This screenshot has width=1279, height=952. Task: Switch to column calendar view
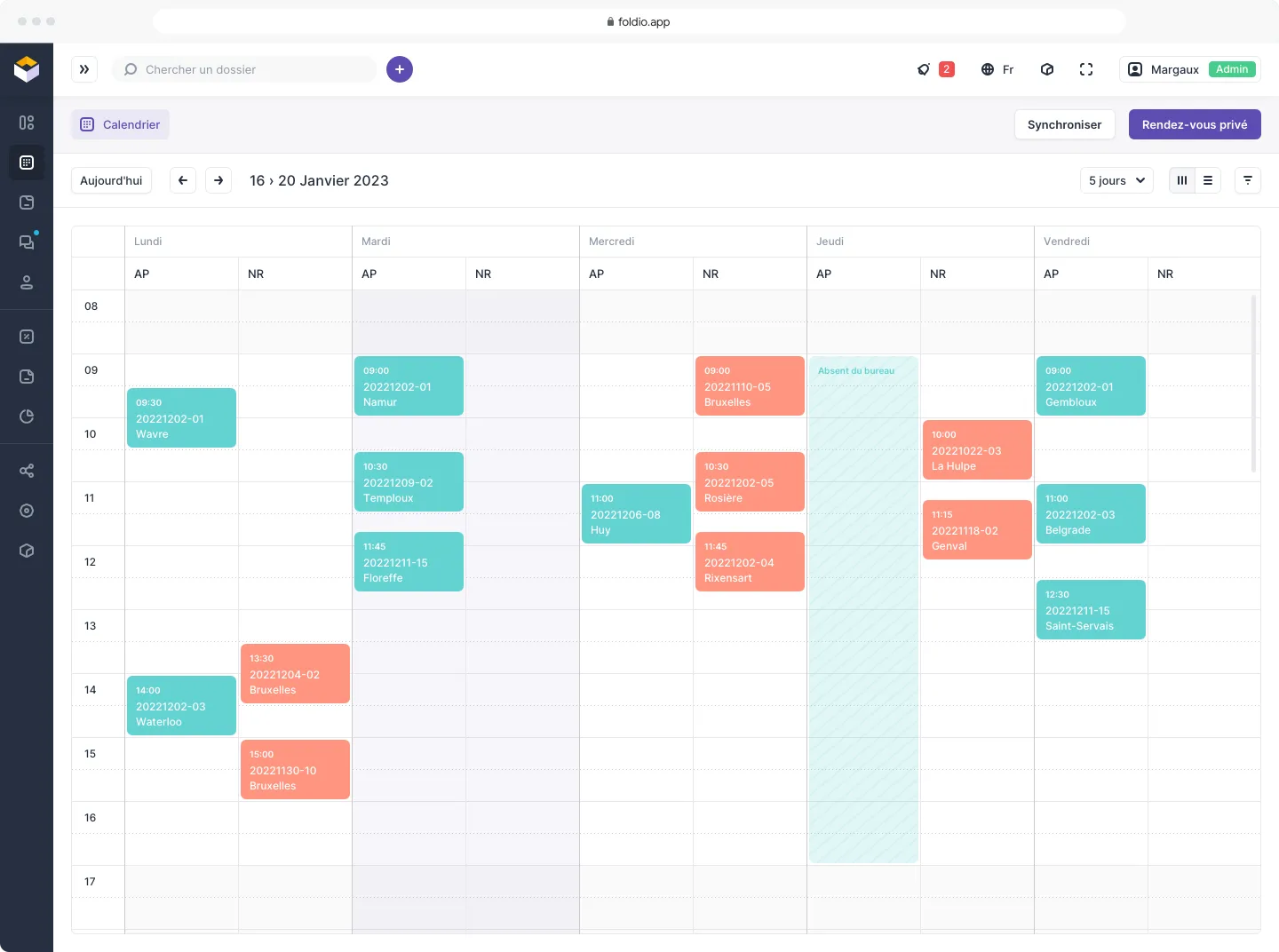click(x=1182, y=180)
